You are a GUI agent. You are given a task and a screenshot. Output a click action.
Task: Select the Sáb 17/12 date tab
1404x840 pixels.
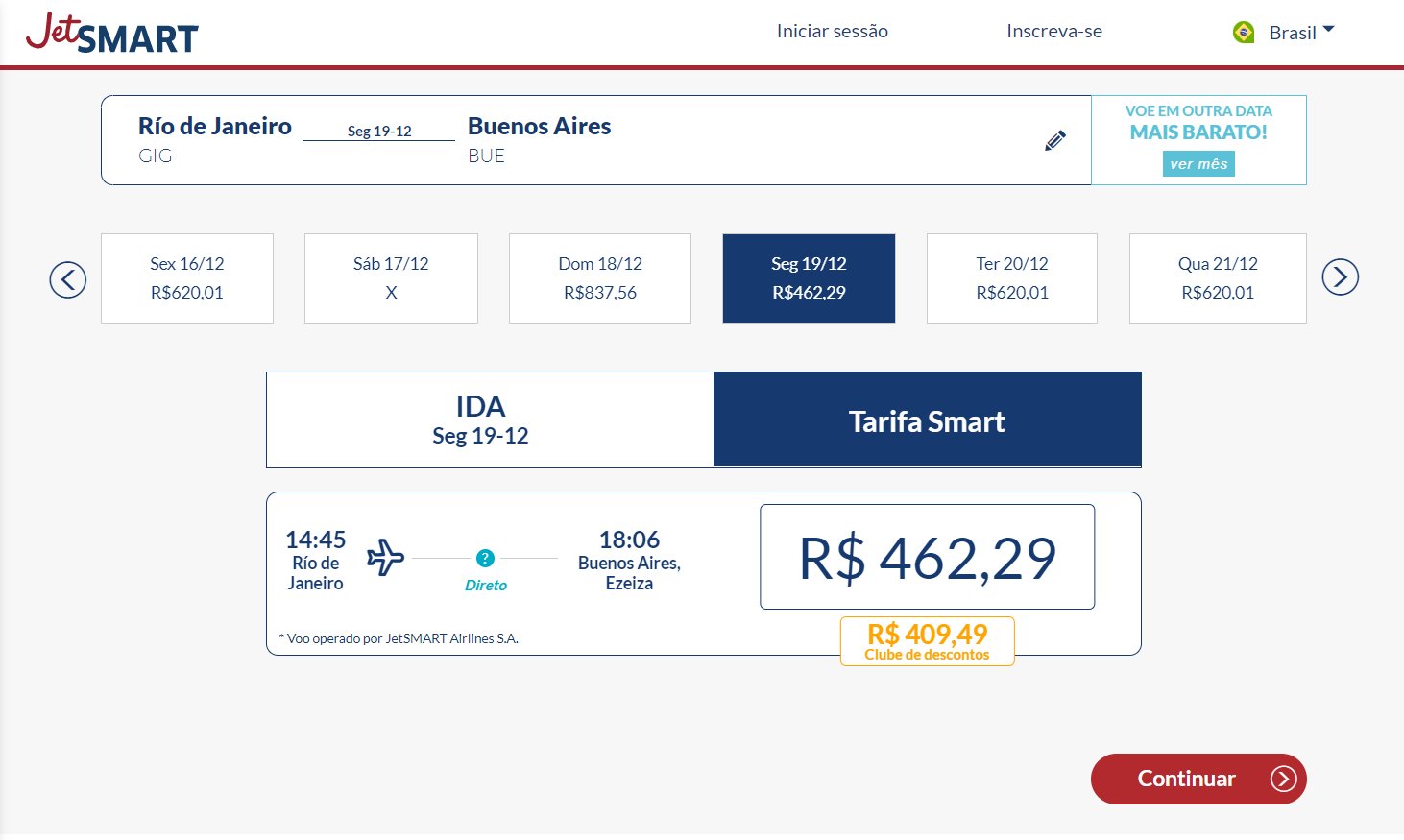click(391, 278)
